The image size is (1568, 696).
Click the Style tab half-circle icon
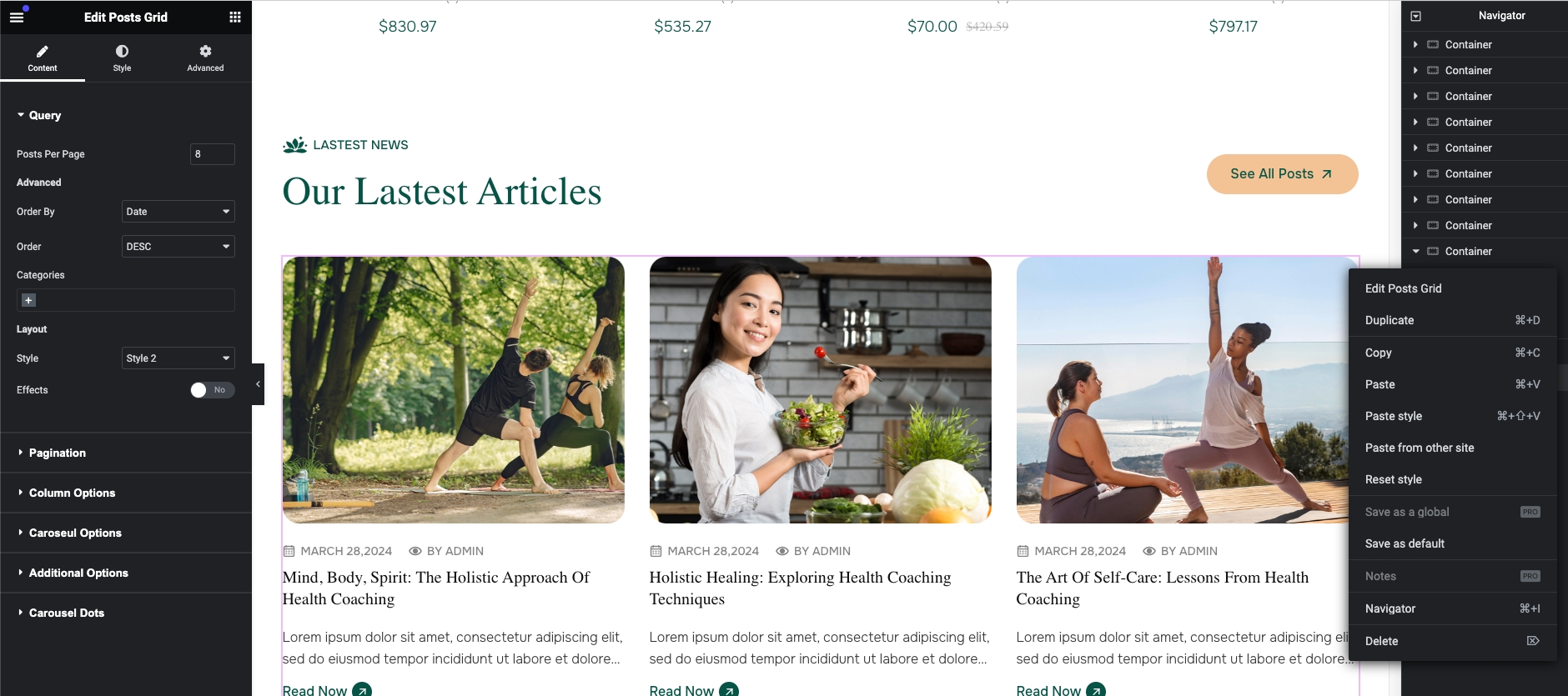pos(122,51)
